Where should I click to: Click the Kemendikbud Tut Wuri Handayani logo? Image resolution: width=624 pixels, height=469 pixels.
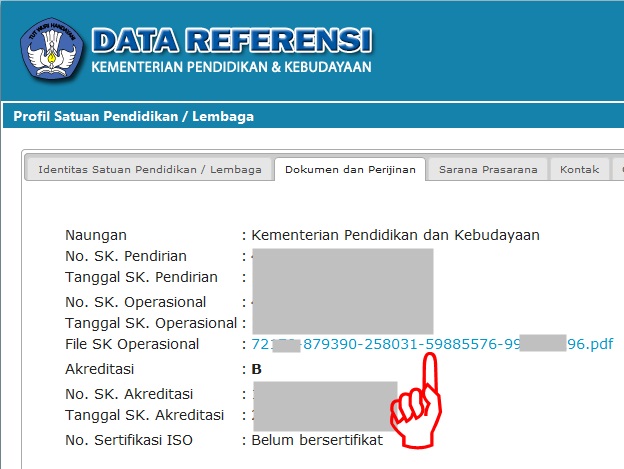(x=52, y=49)
